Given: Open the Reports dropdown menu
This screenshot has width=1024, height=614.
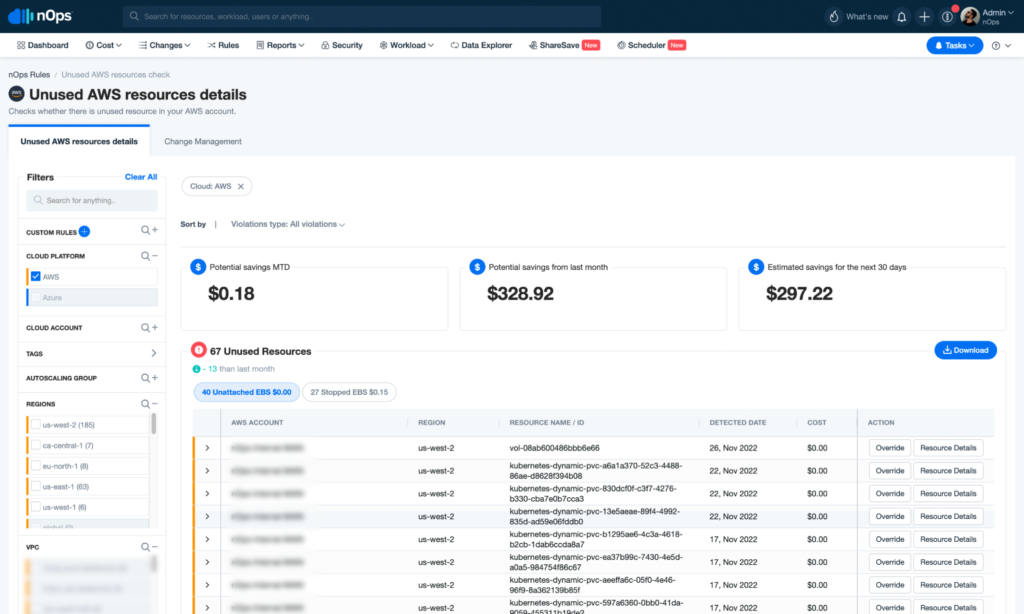Looking at the screenshot, I should coord(280,46).
